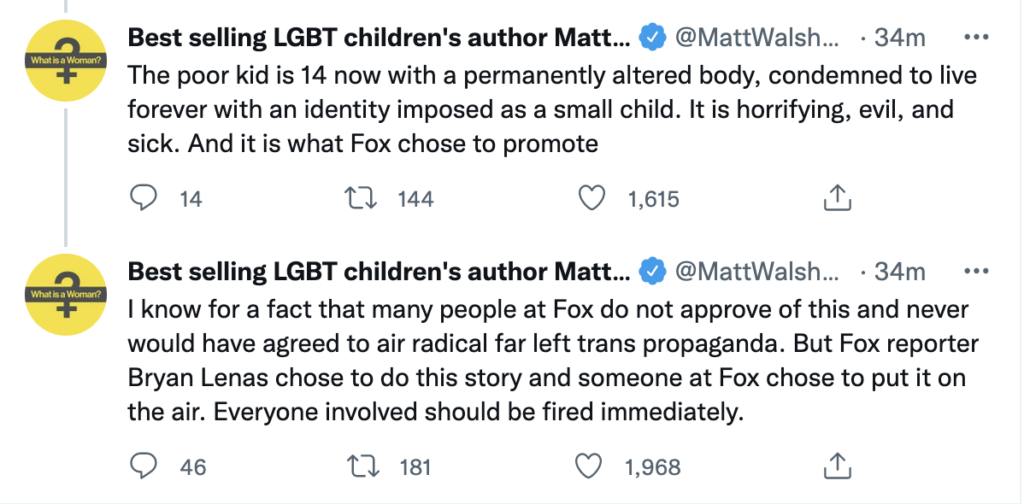Open the profile avatar on the first tweet

(x=64, y=61)
